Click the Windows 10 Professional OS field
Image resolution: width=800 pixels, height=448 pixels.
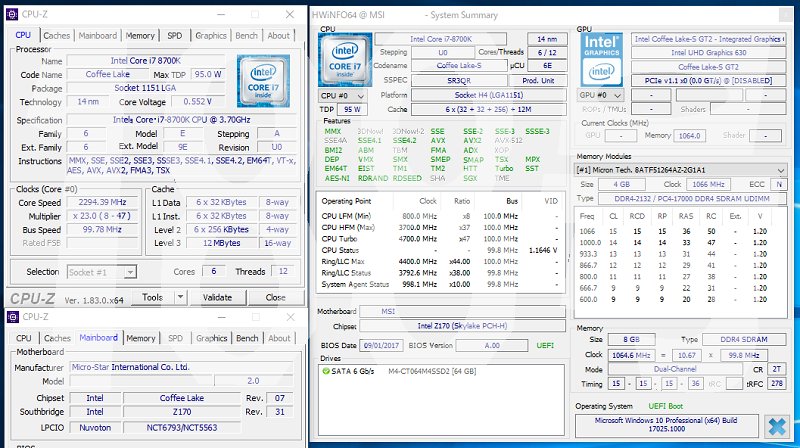tap(667, 425)
